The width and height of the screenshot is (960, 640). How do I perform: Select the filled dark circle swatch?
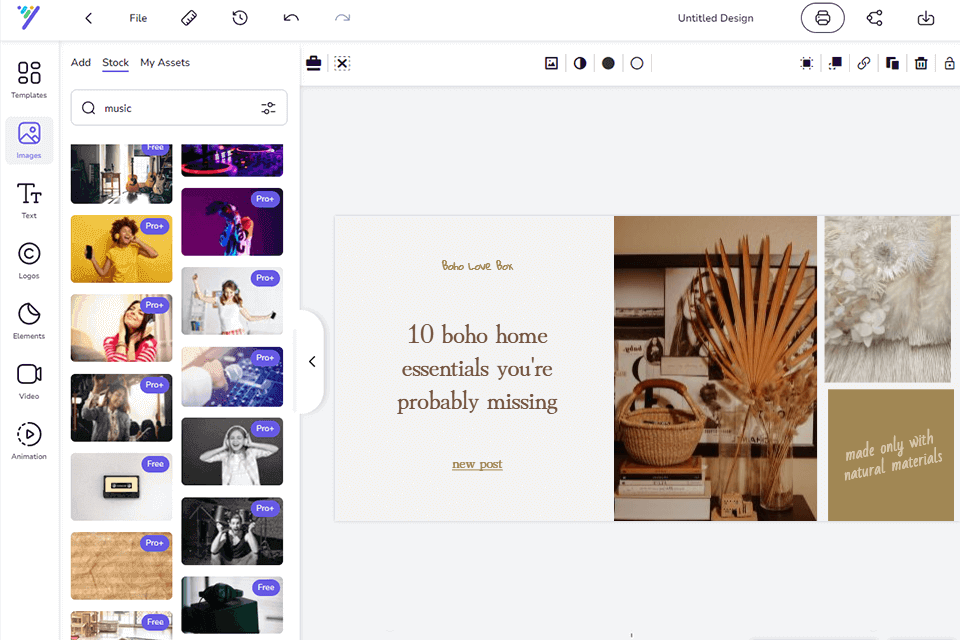click(x=608, y=63)
